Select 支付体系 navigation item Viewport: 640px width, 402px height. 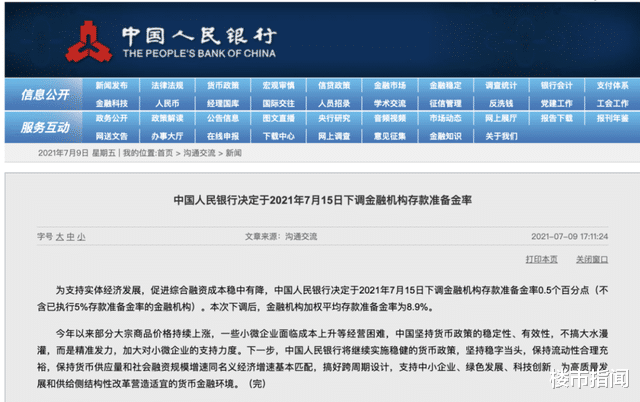coord(612,85)
